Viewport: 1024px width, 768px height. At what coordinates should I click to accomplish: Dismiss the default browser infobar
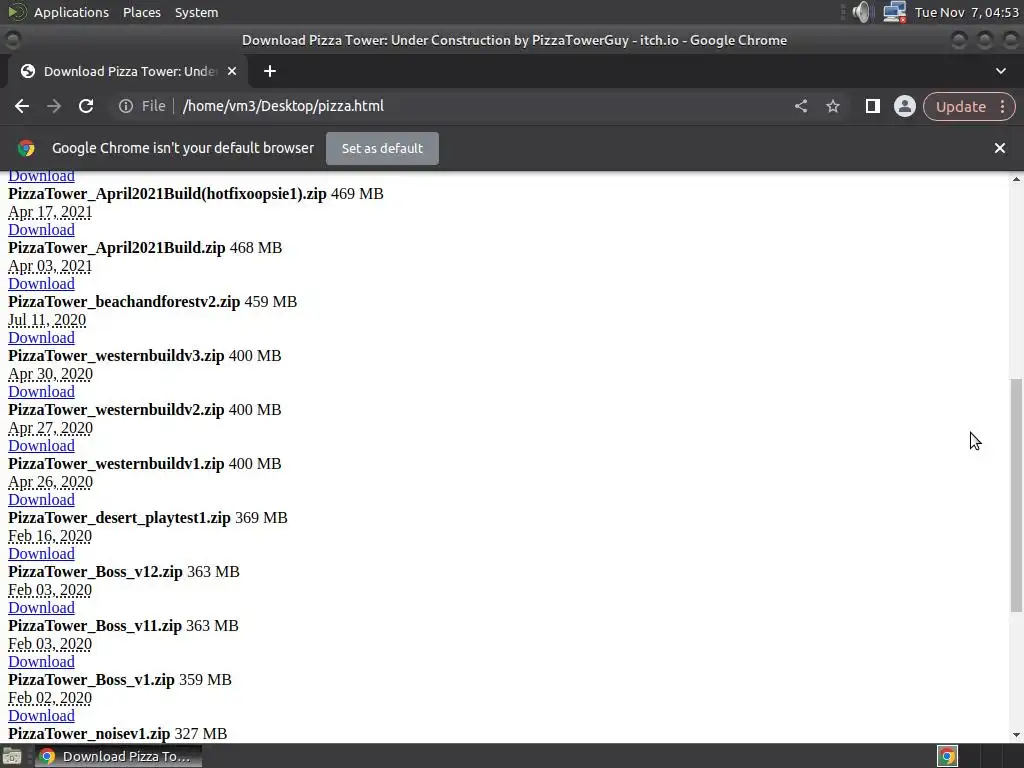point(999,148)
